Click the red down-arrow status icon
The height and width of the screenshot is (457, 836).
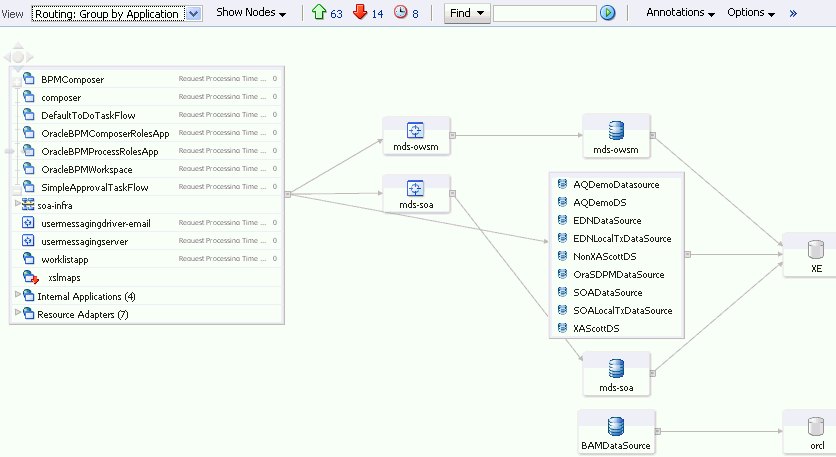click(360, 12)
